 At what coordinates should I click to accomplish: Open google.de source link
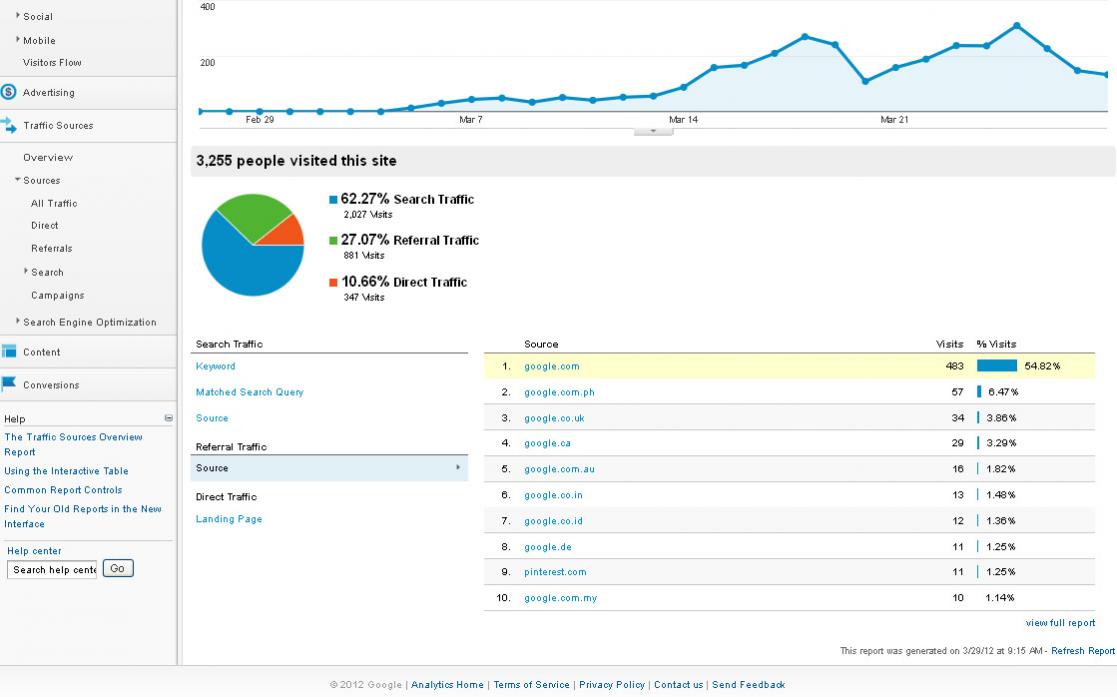pos(548,547)
